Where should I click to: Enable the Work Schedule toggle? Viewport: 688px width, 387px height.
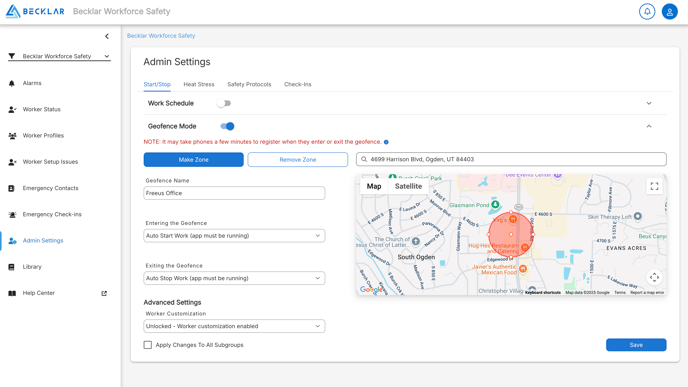point(224,104)
